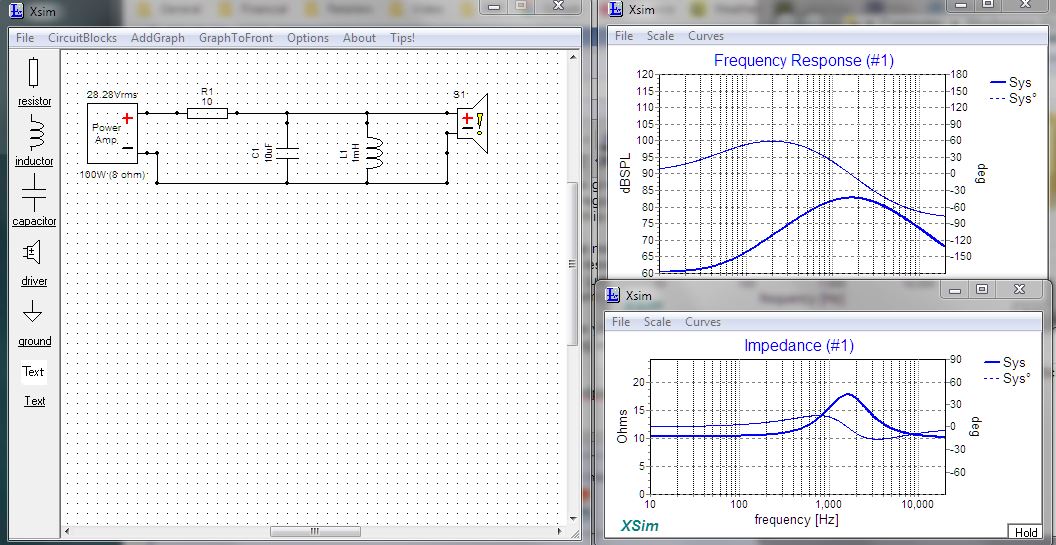Image resolution: width=1056 pixels, height=545 pixels.
Task: Maximize the Impedance window
Action: click(982, 289)
